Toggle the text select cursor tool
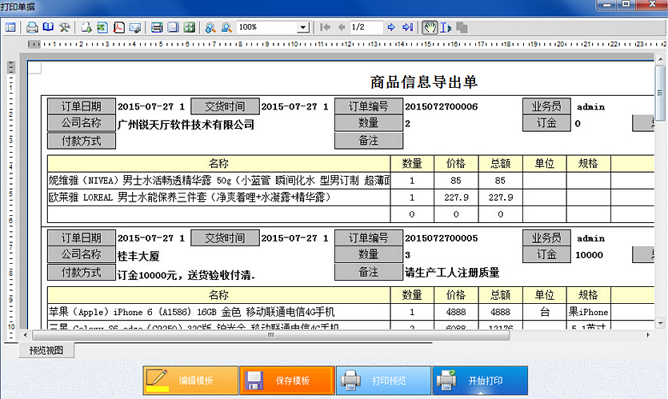Screen dimensions: 668x399 coord(445,28)
